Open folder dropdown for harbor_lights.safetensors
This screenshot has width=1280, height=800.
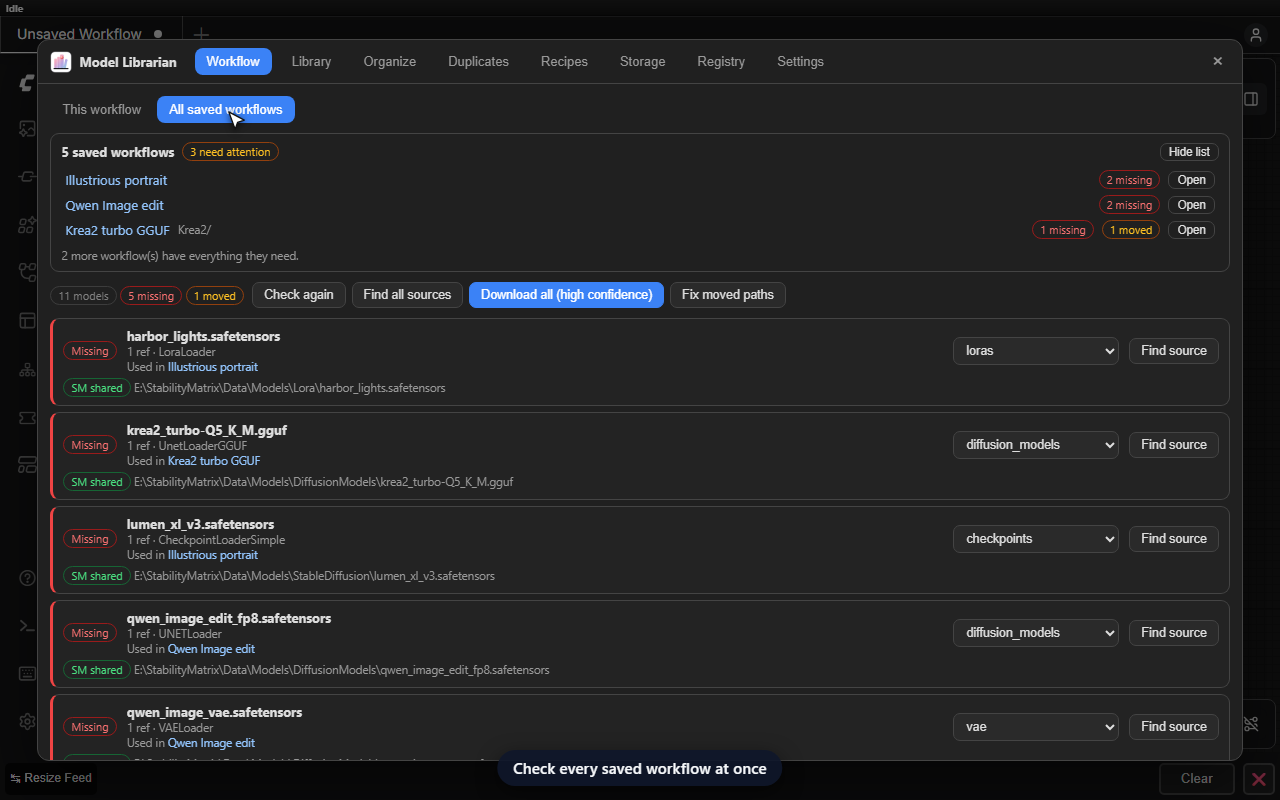tap(1036, 351)
